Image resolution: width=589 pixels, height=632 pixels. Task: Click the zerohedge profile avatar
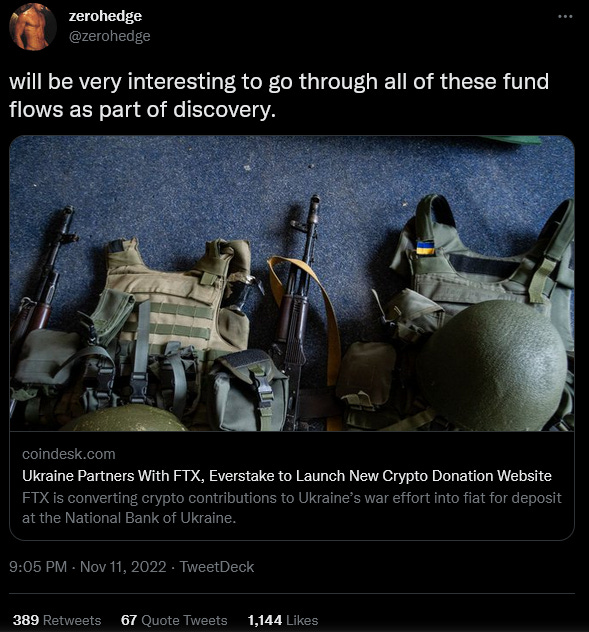[x=33, y=27]
